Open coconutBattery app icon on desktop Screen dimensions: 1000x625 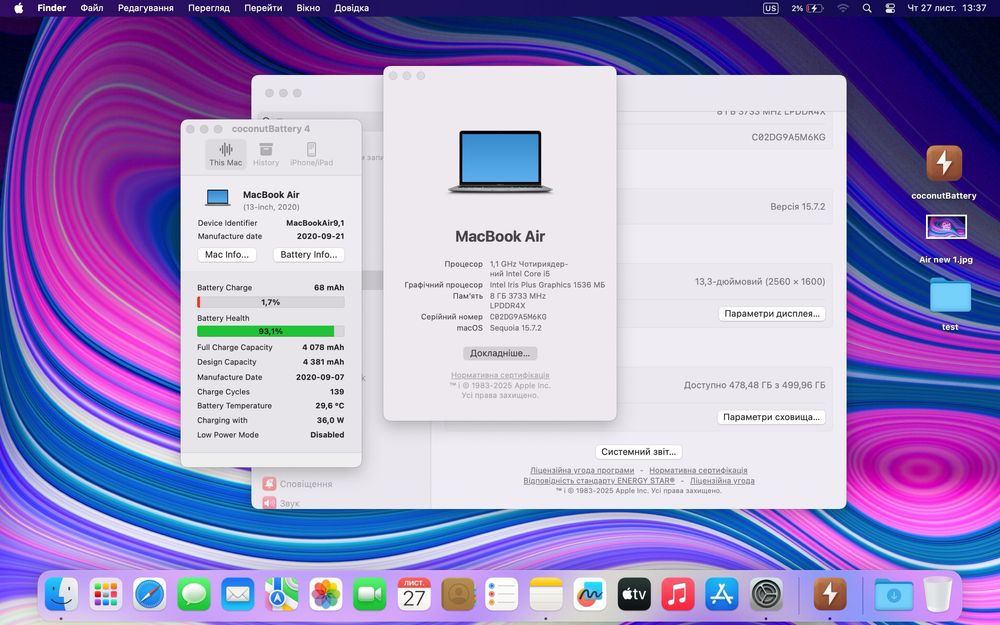pos(944,164)
